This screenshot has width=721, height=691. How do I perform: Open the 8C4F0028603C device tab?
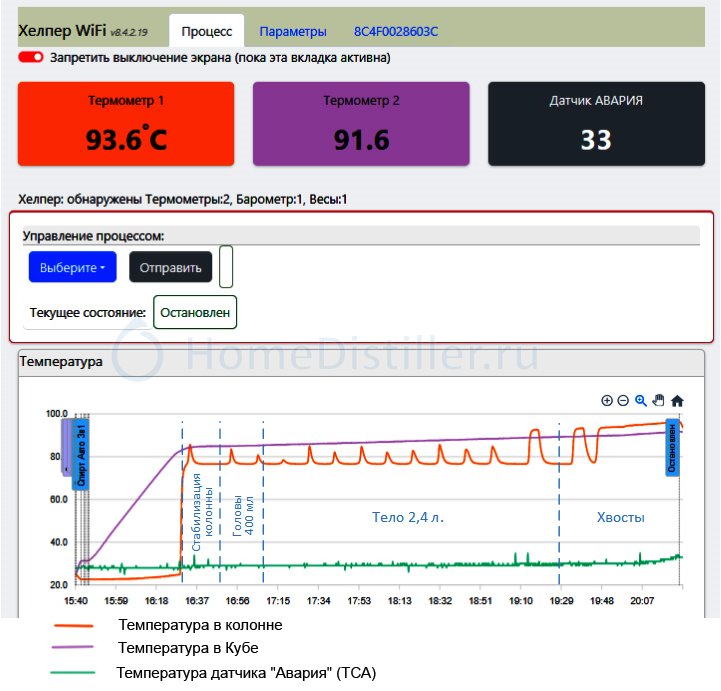pos(395,31)
